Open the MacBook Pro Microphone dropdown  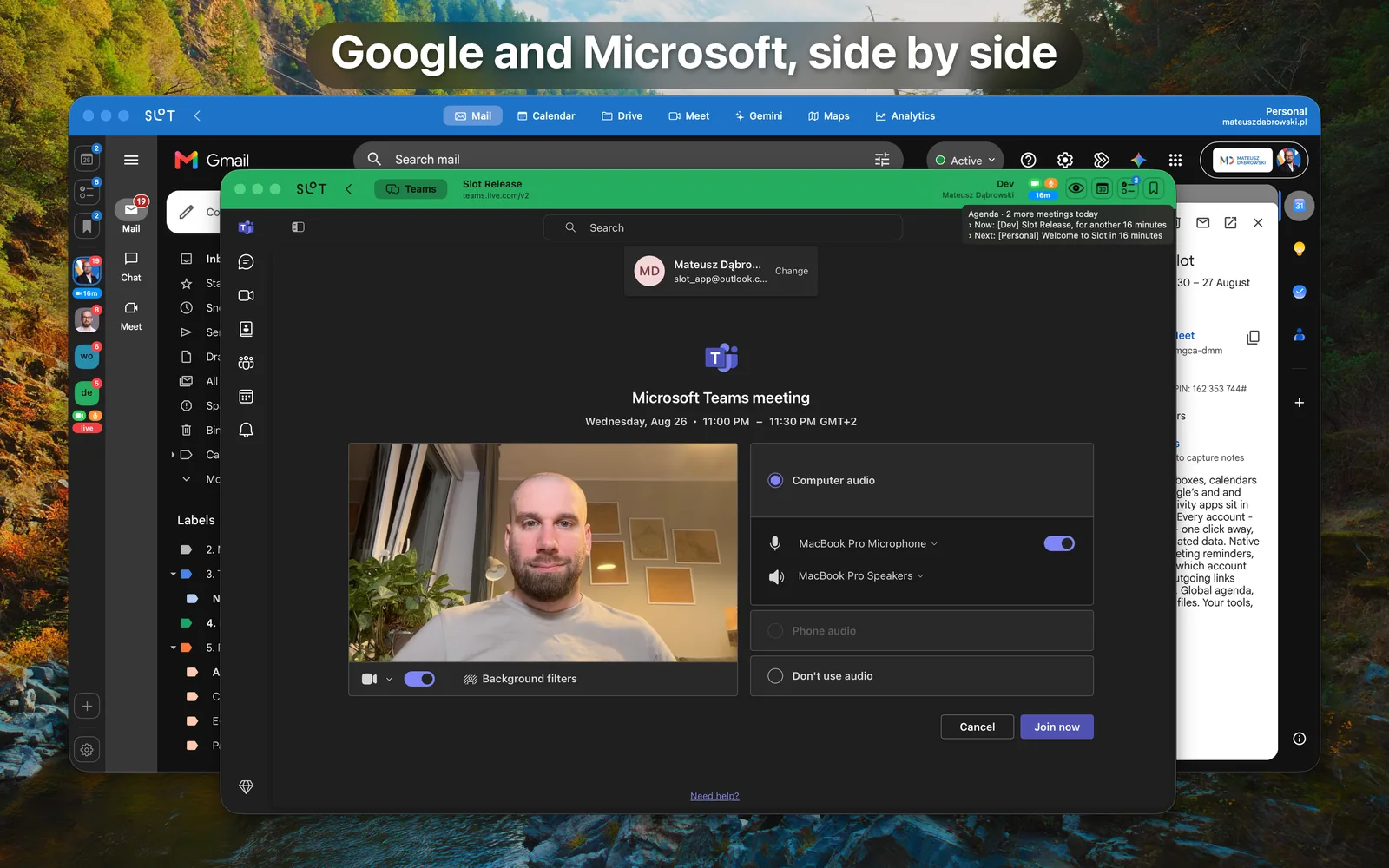[x=868, y=543]
